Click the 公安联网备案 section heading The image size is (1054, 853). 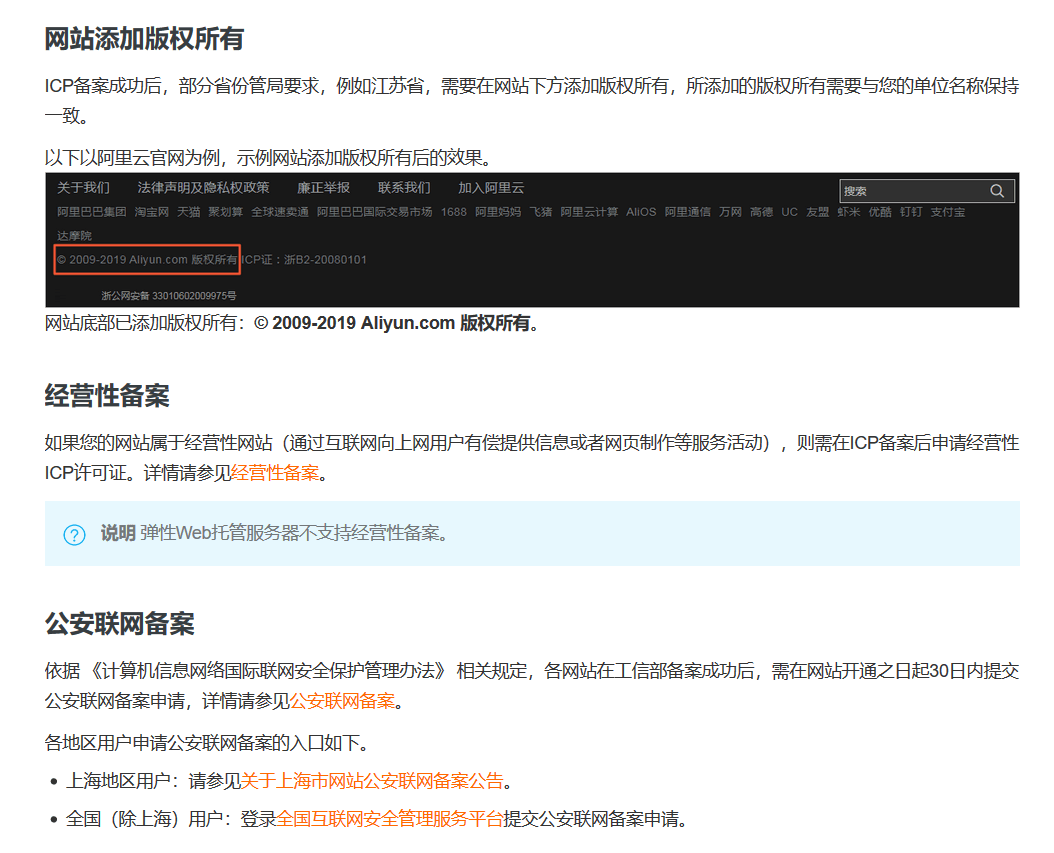click(119, 624)
